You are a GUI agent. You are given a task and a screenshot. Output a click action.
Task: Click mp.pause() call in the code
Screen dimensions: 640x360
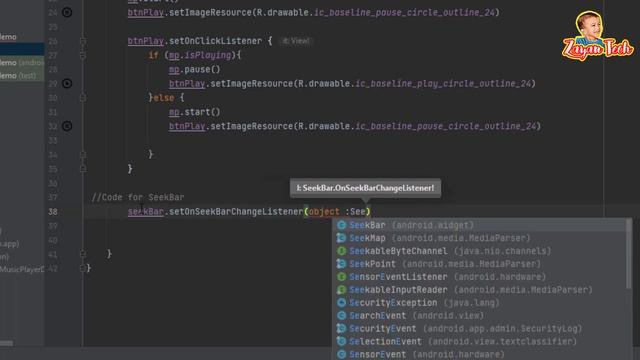coord(195,69)
